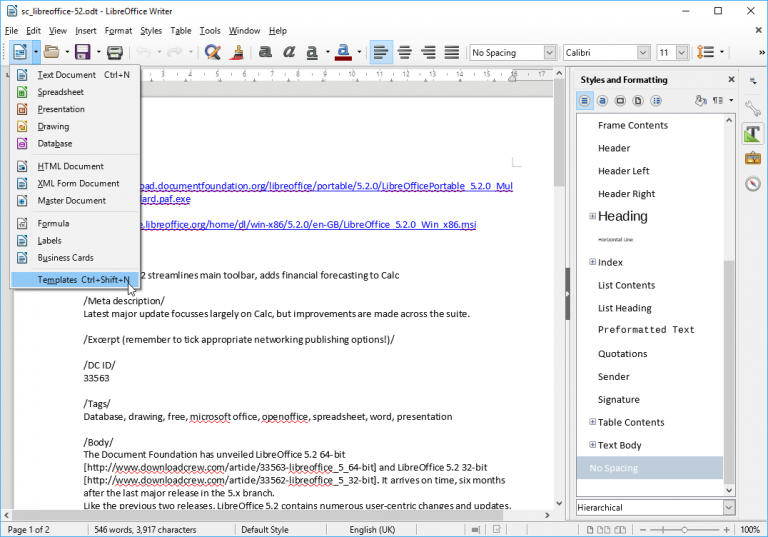
Task: Open the Format menu
Action: click(x=118, y=30)
